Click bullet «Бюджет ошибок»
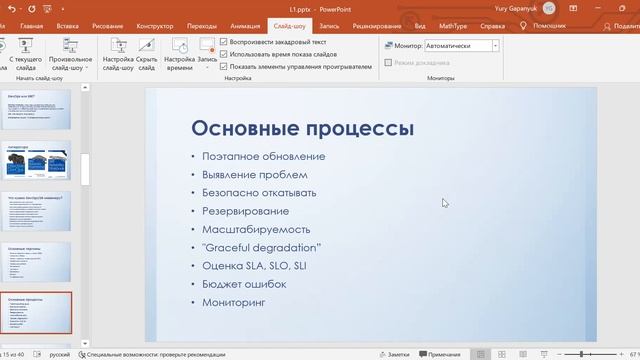The height and width of the screenshot is (360, 640). tap(244, 284)
